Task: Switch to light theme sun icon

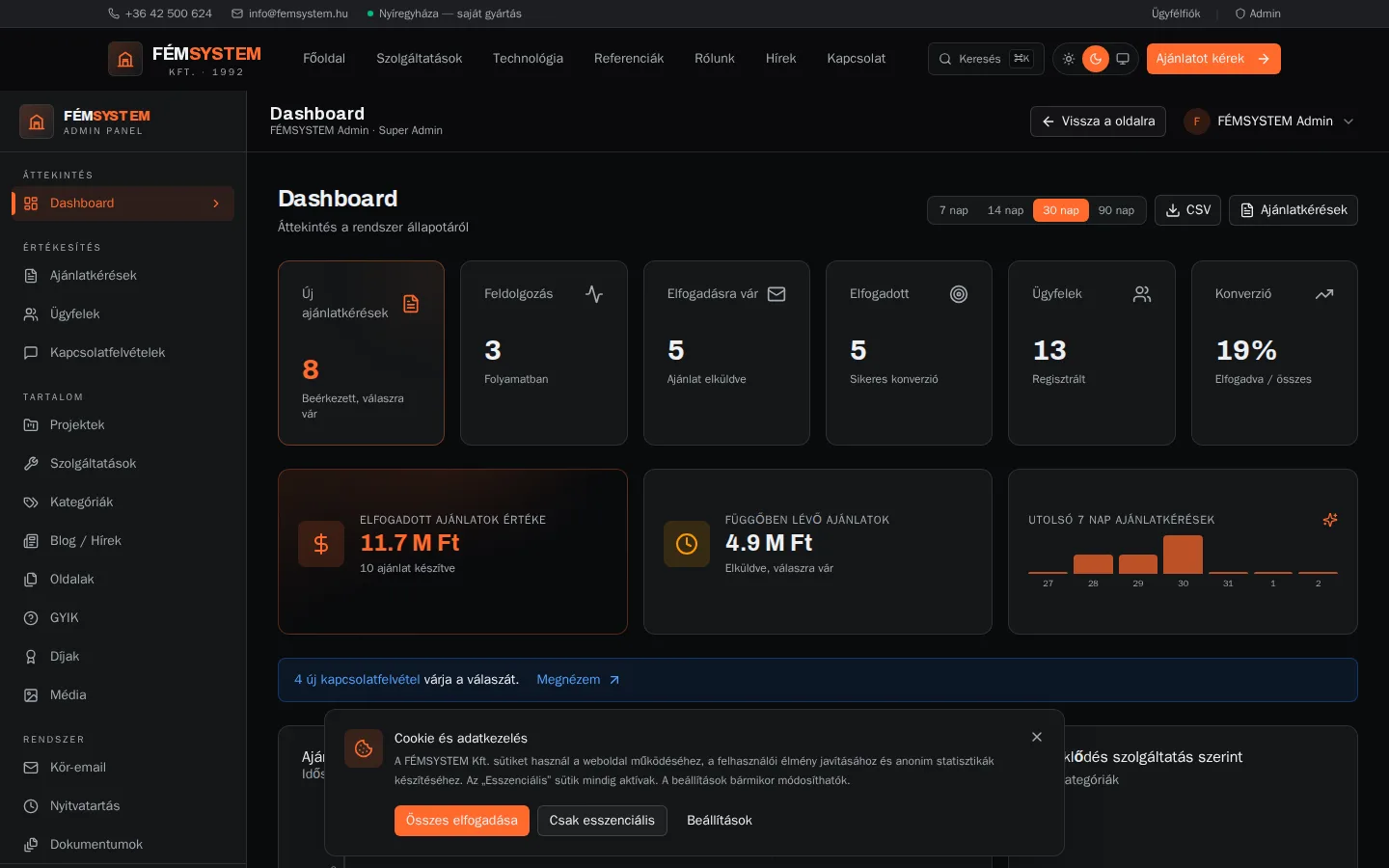Action: (1069, 59)
